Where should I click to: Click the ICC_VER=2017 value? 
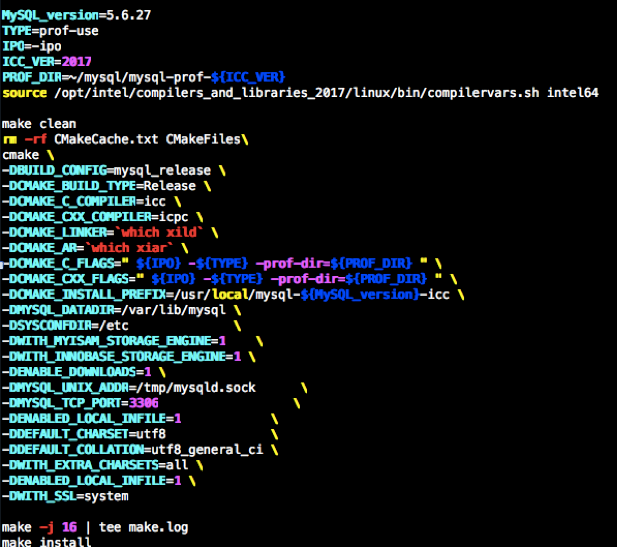tap(76, 62)
